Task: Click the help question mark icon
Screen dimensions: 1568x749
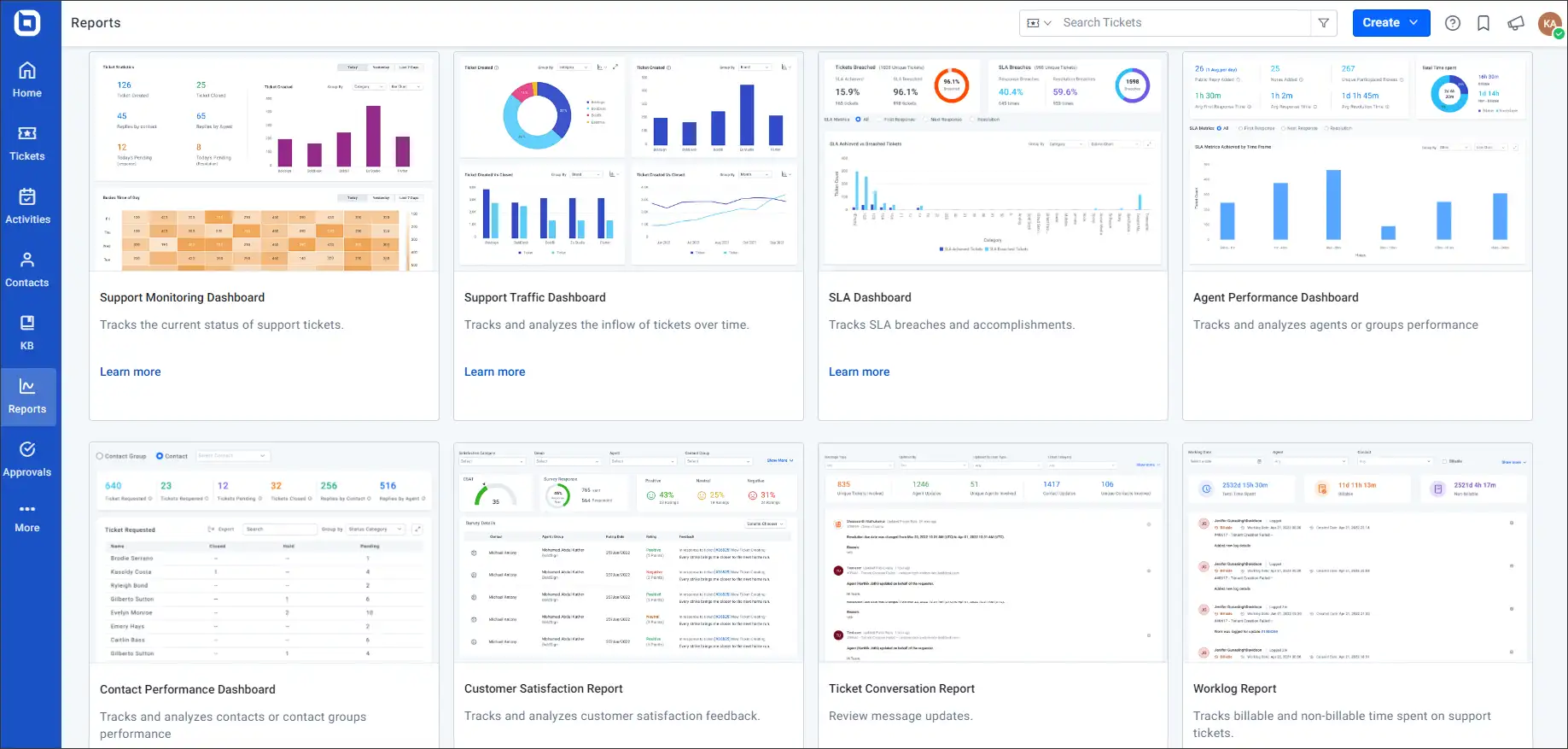Action: coord(1453,23)
